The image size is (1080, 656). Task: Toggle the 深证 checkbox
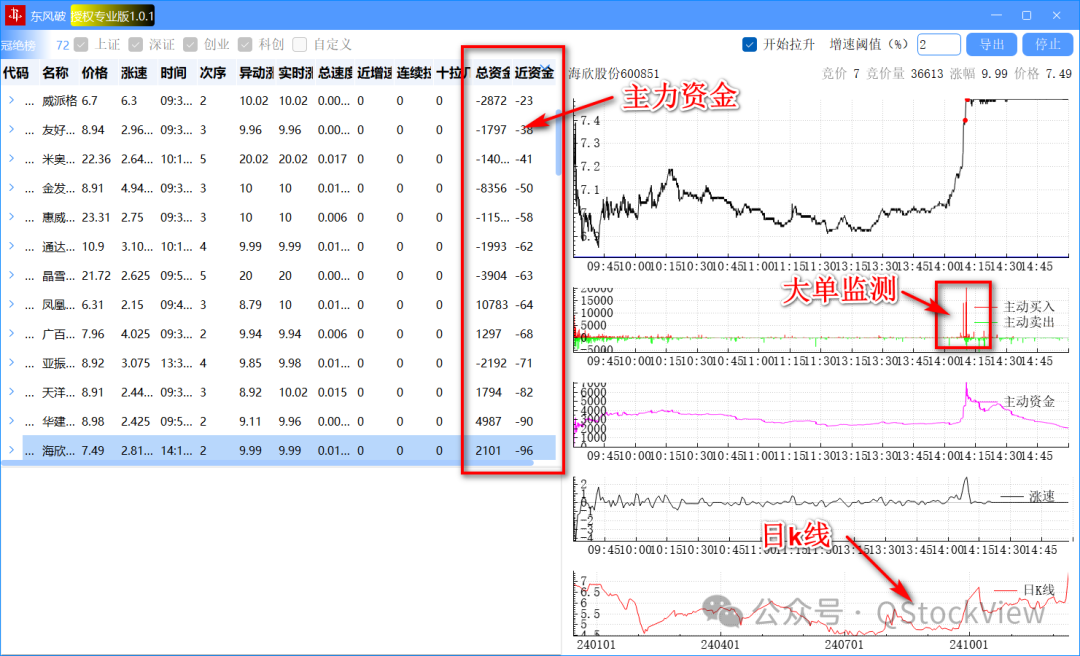click(136, 45)
